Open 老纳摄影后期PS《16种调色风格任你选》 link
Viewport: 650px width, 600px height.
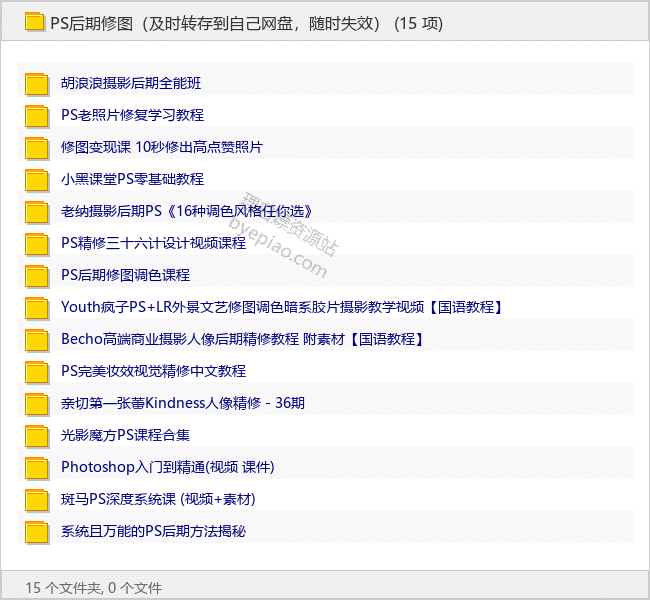point(187,211)
